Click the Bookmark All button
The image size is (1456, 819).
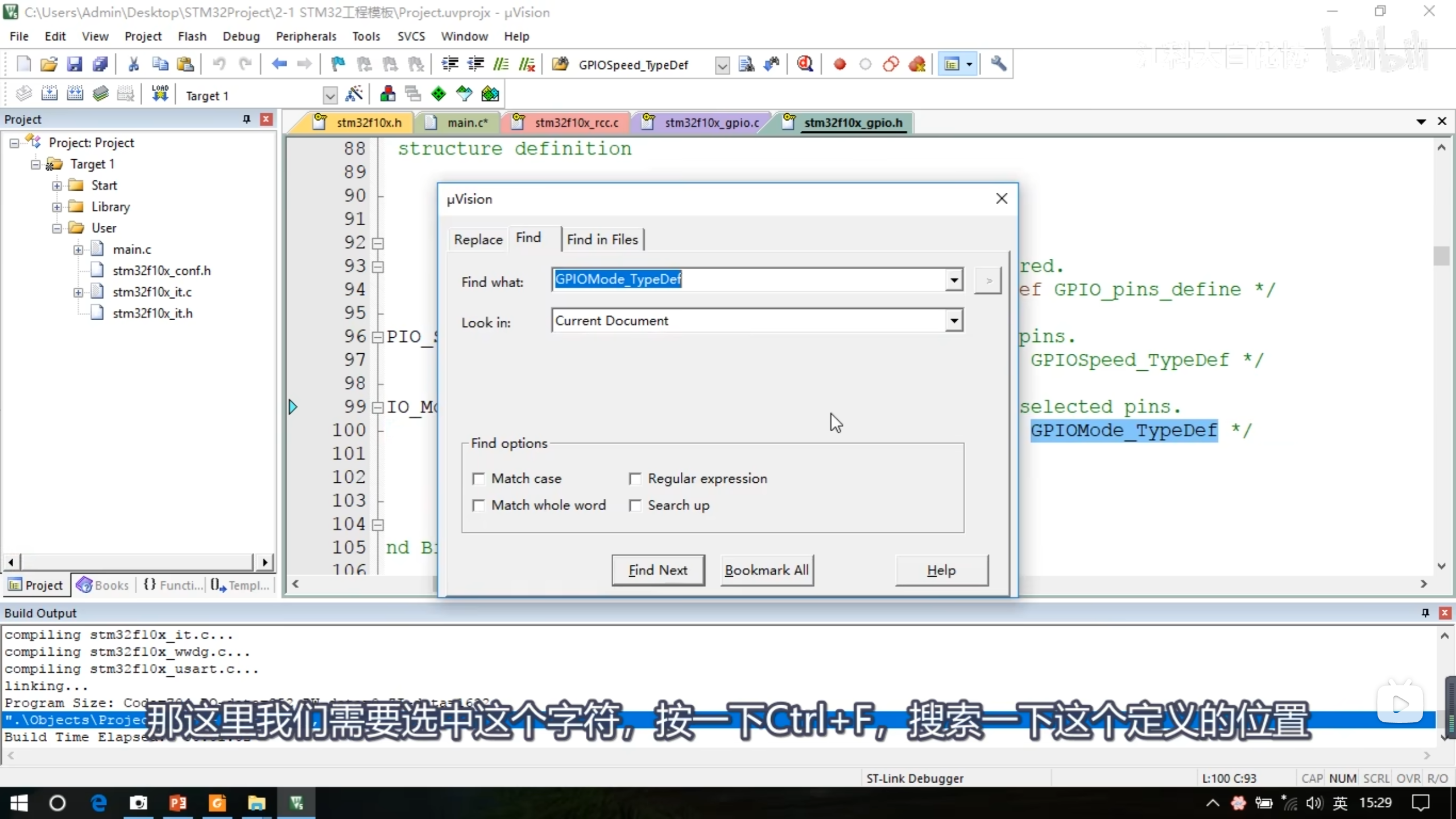point(766,570)
